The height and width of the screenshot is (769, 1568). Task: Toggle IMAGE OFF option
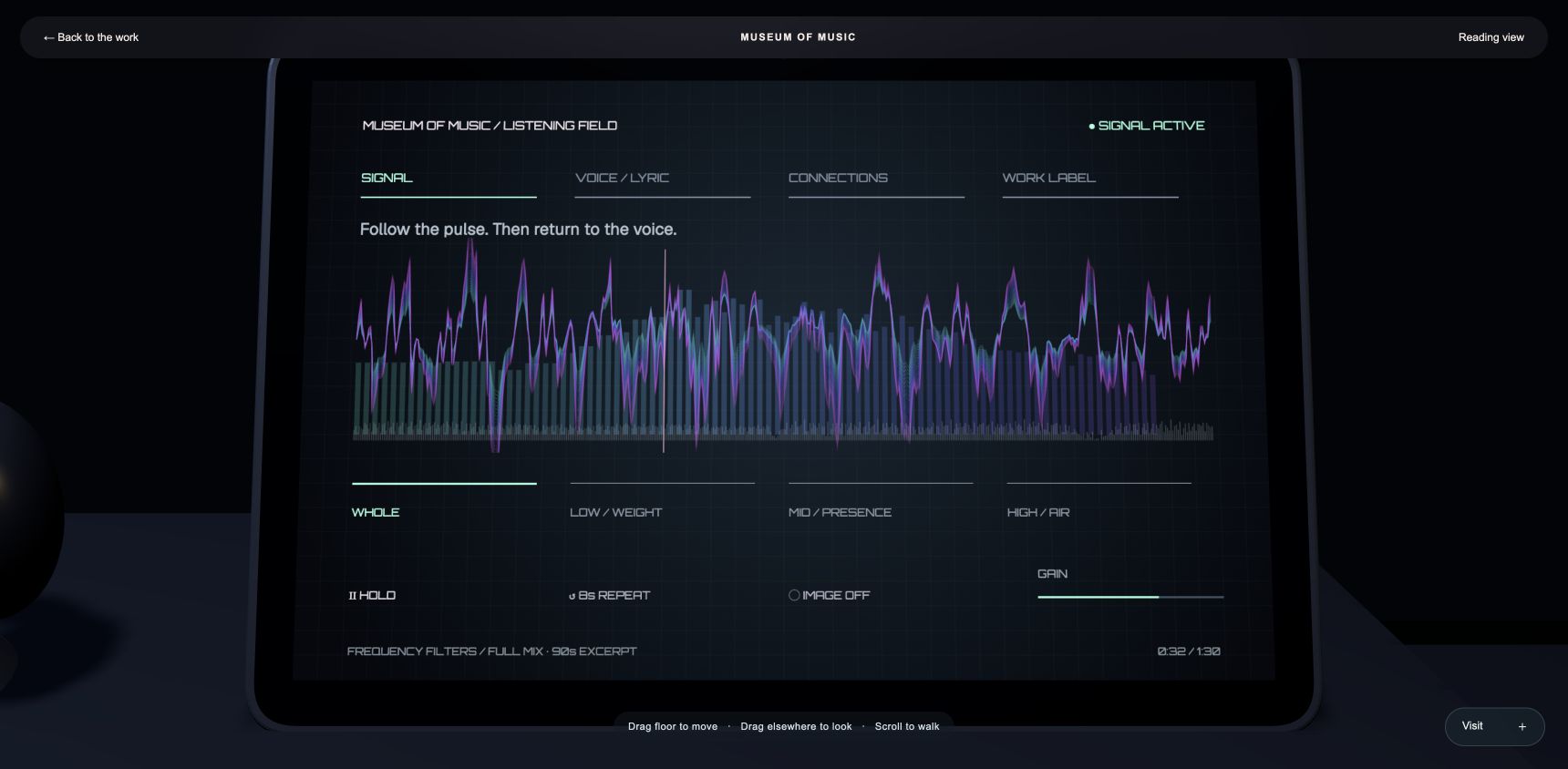(x=829, y=595)
